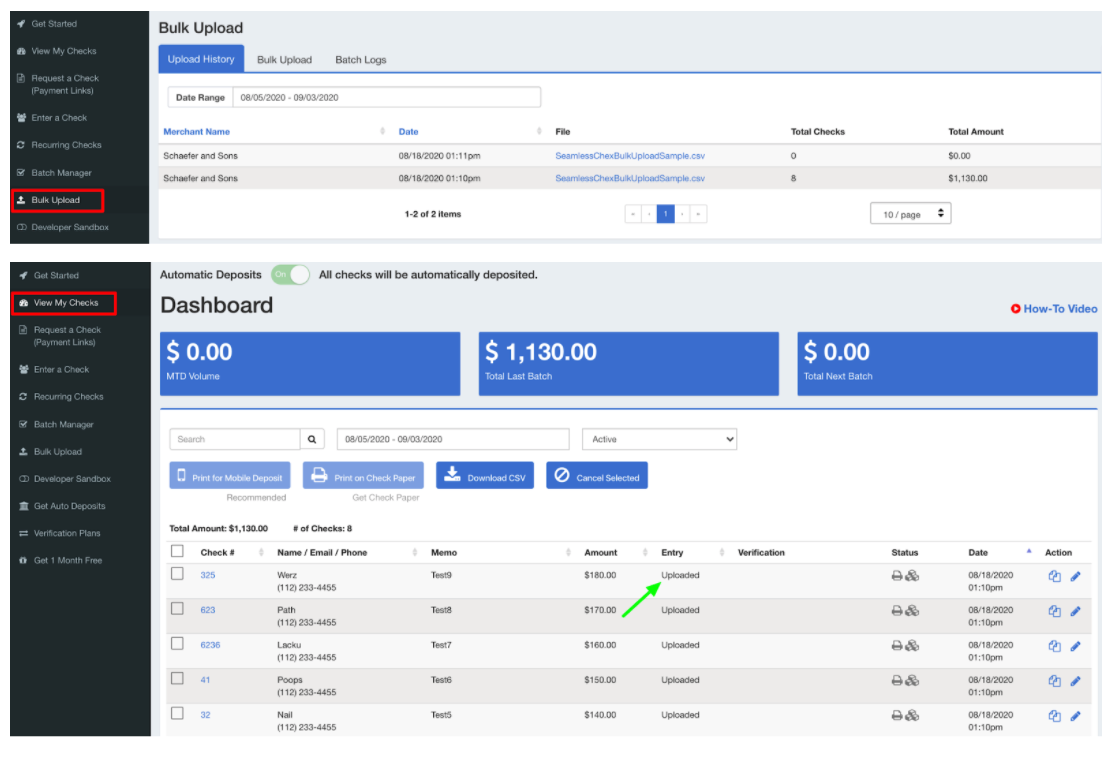Open Batch Manager in the dashboard sidebar
Viewport: 1114px width, 760px height.
click(63, 424)
